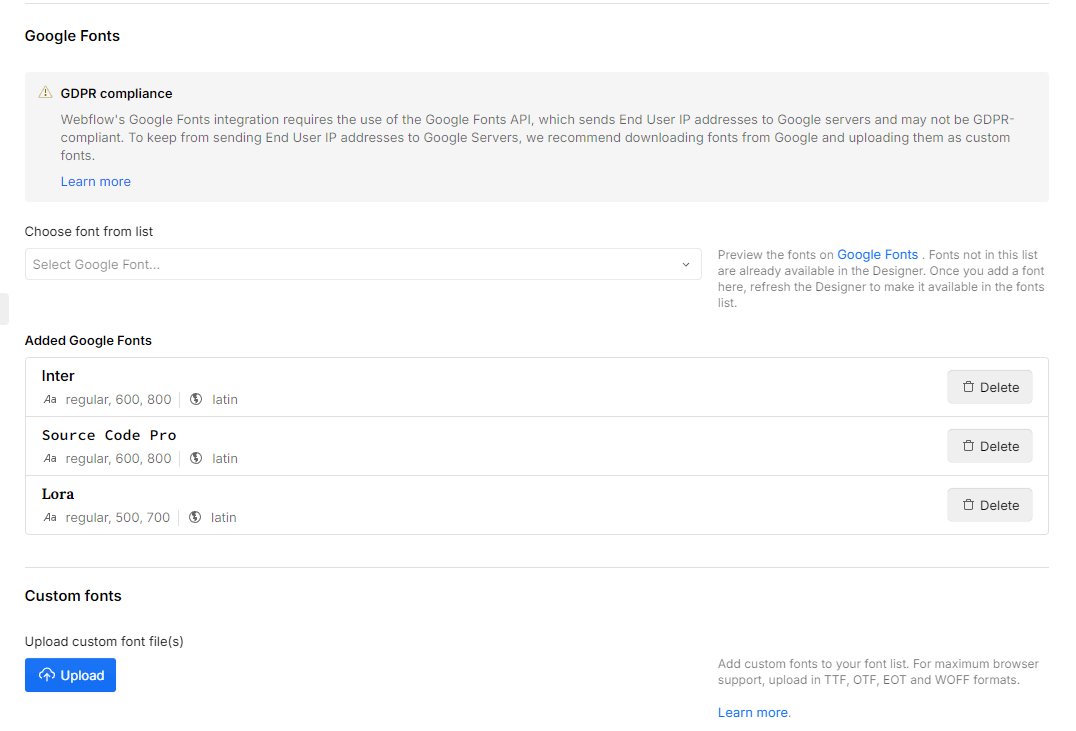The height and width of the screenshot is (731, 1076).
Task: Click the 'Choose font from list' label
Action: coord(89,231)
